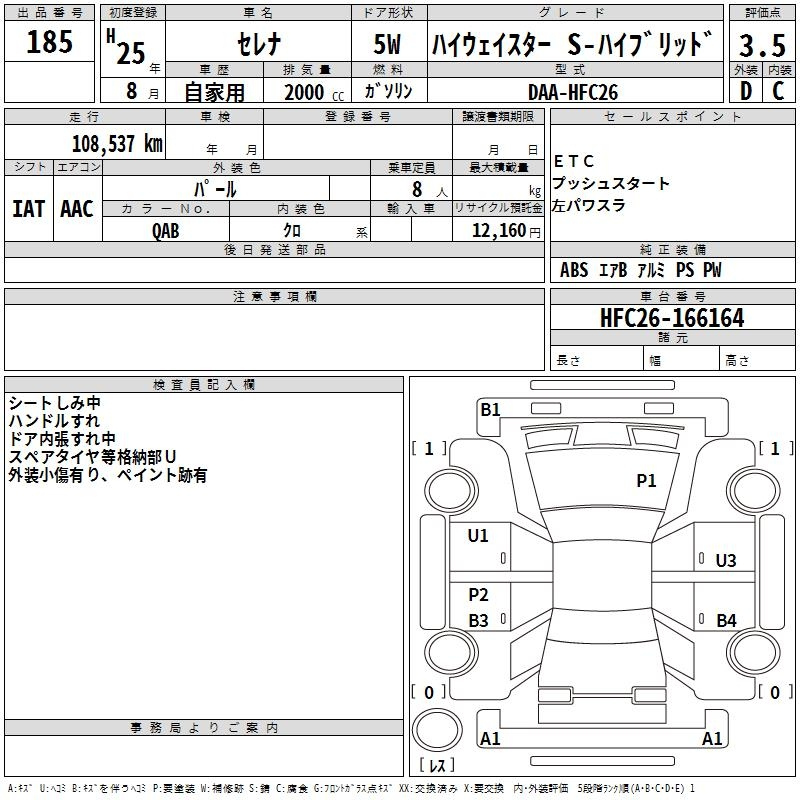Click air conditioner value AAC

(77, 209)
